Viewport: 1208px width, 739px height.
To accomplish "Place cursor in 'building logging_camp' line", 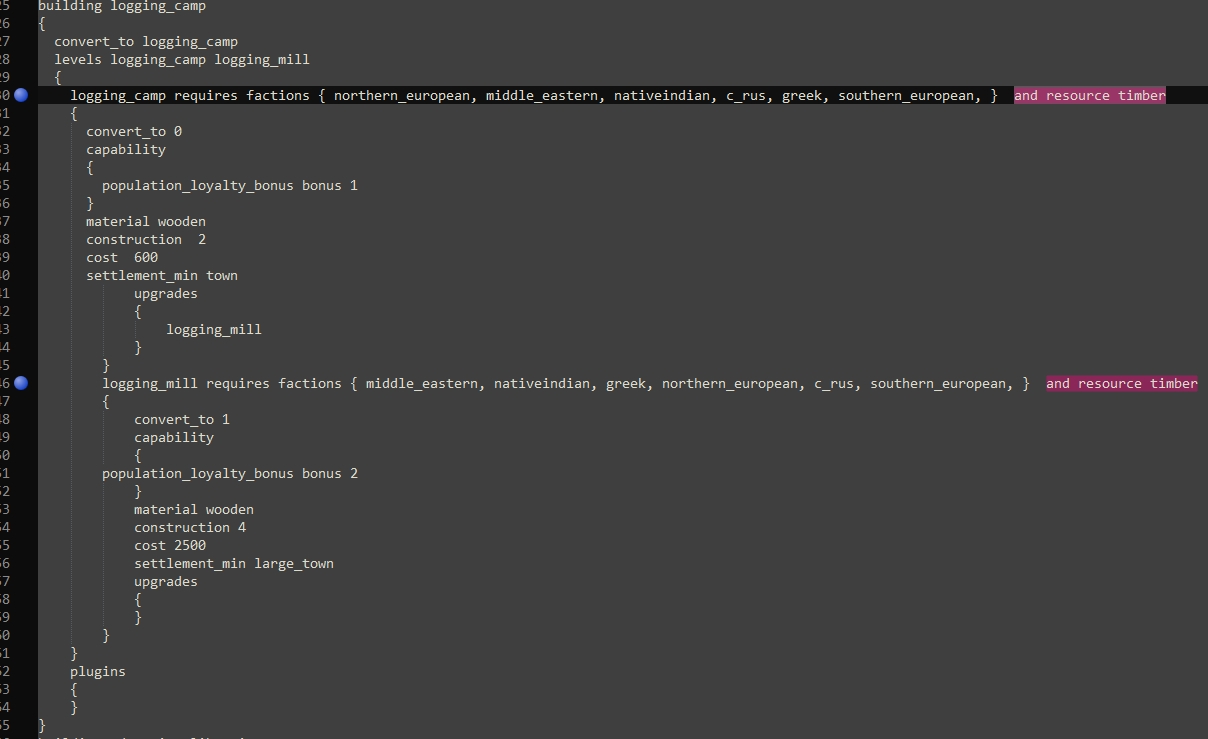I will click(x=122, y=6).
